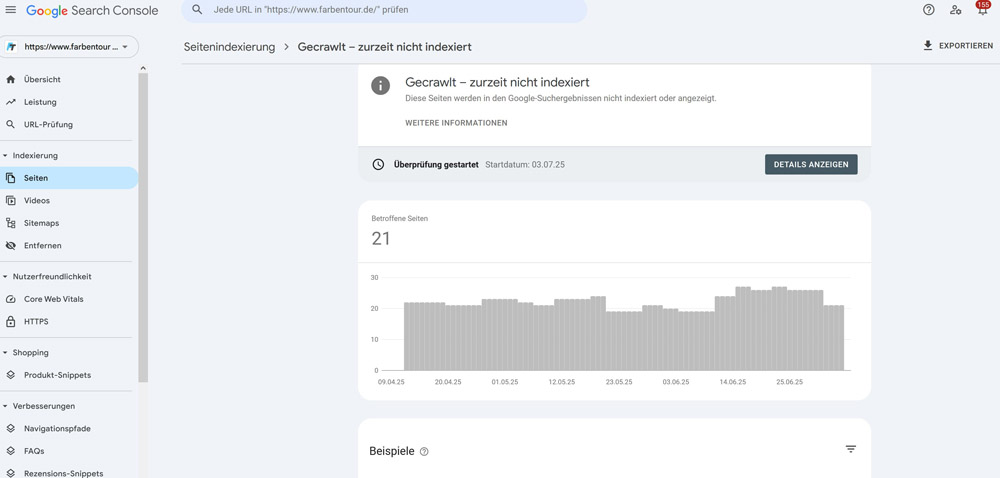The image size is (1000, 478).
Task: Click the Seiten pages icon
Action: (x=10, y=178)
